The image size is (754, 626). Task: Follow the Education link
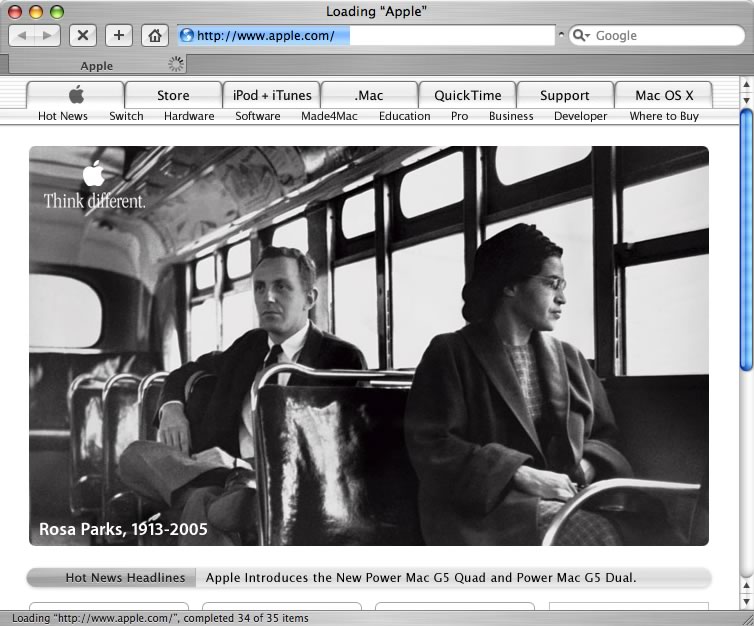pos(404,116)
